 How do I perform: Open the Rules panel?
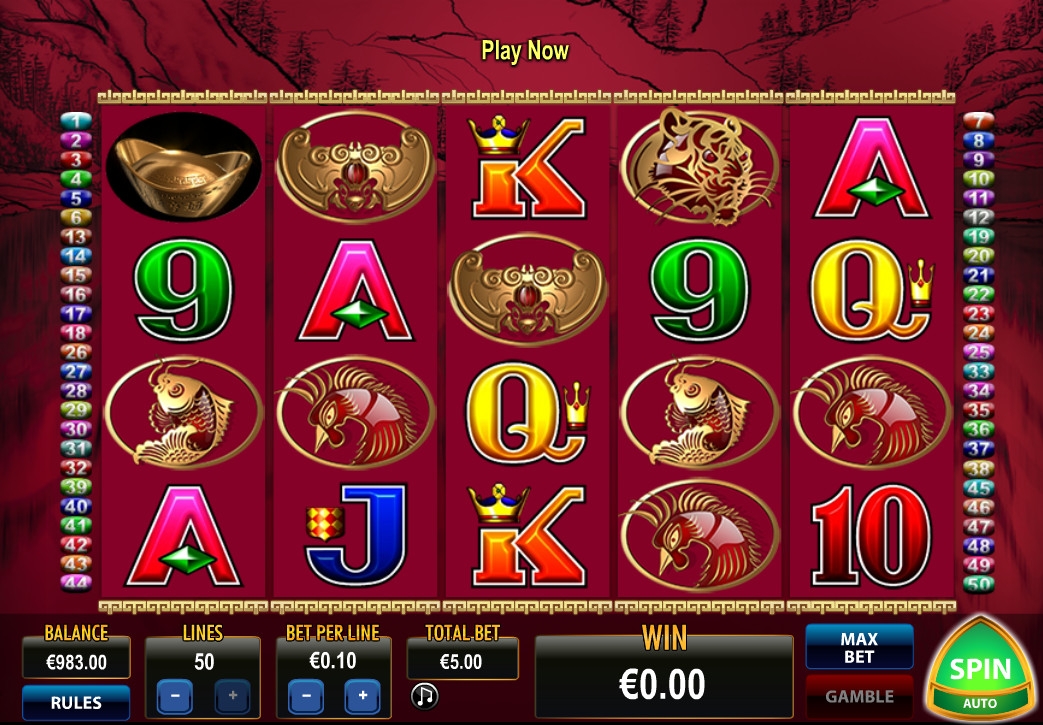point(76,702)
